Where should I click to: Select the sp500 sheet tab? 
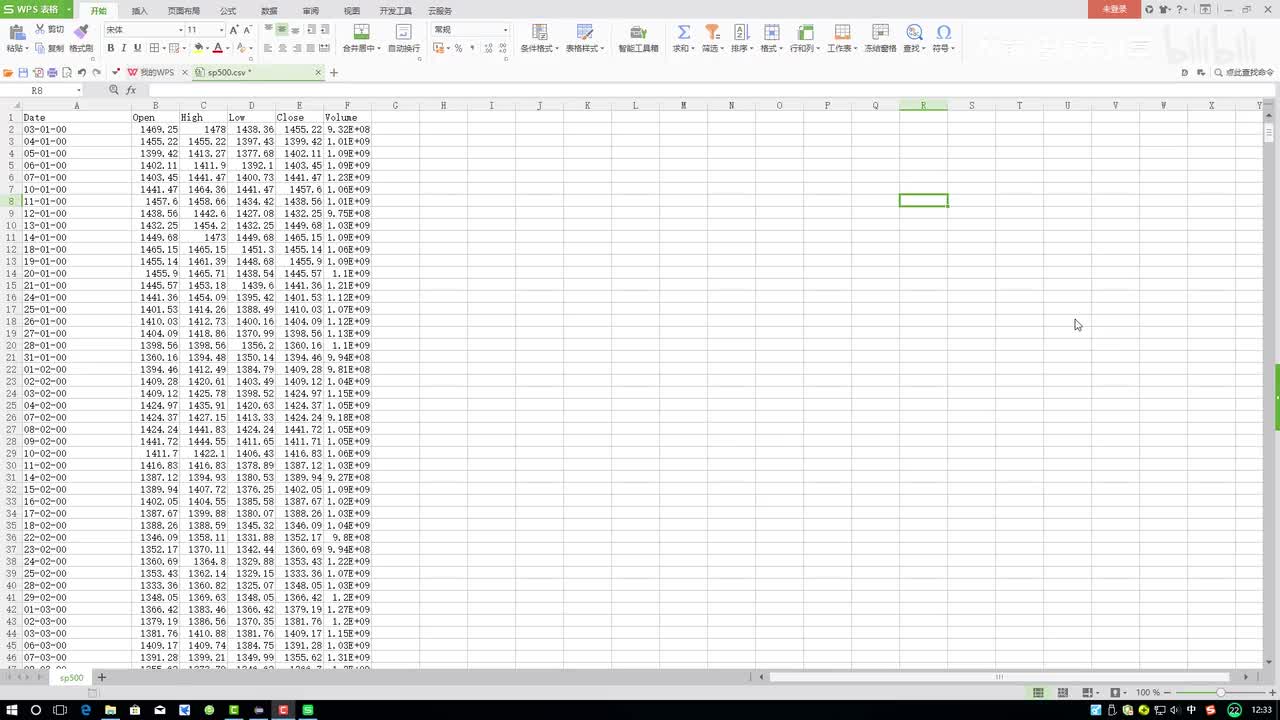coord(72,678)
